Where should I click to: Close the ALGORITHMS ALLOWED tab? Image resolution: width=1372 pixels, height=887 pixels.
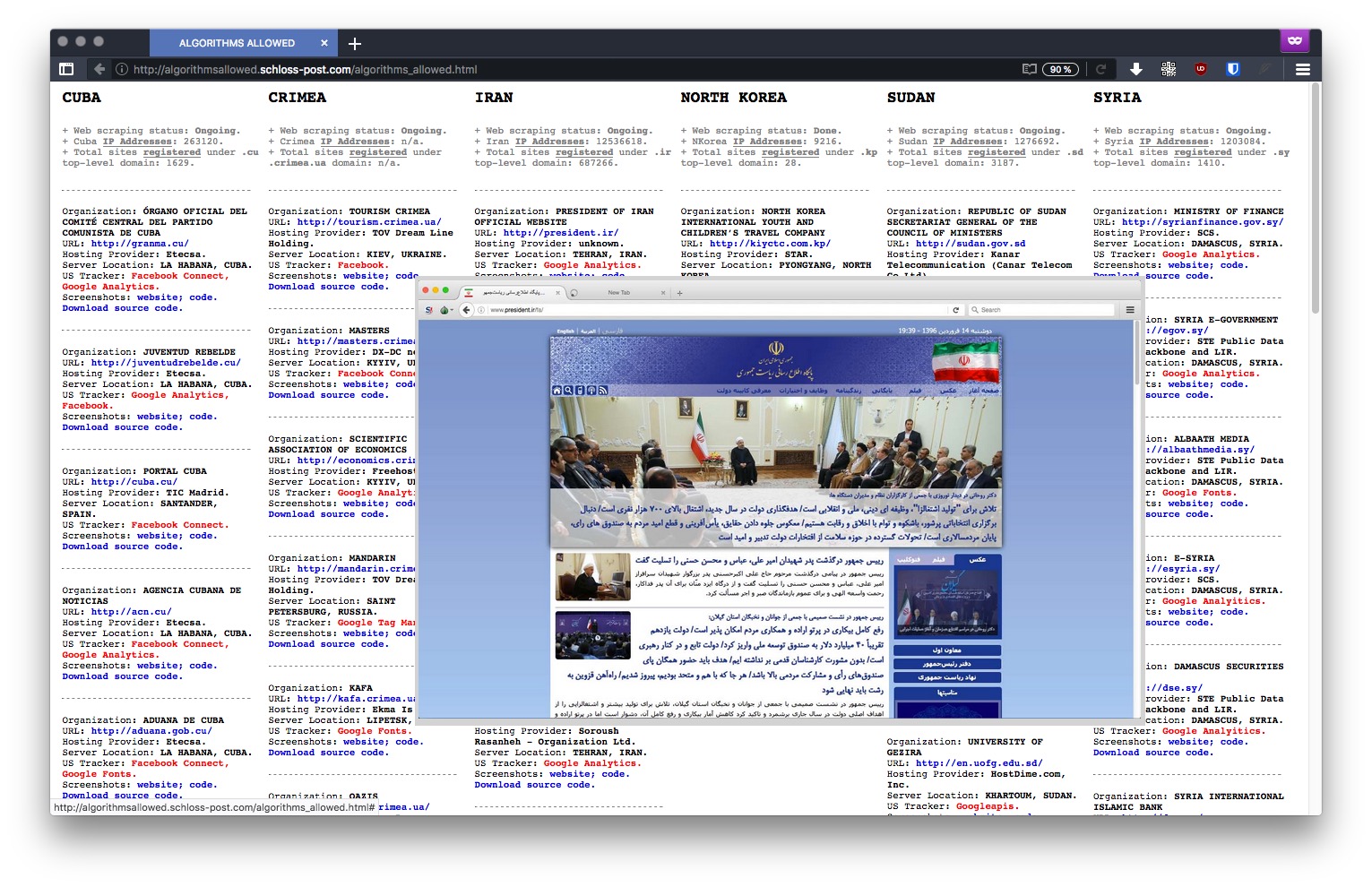click(x=324, y=43)
